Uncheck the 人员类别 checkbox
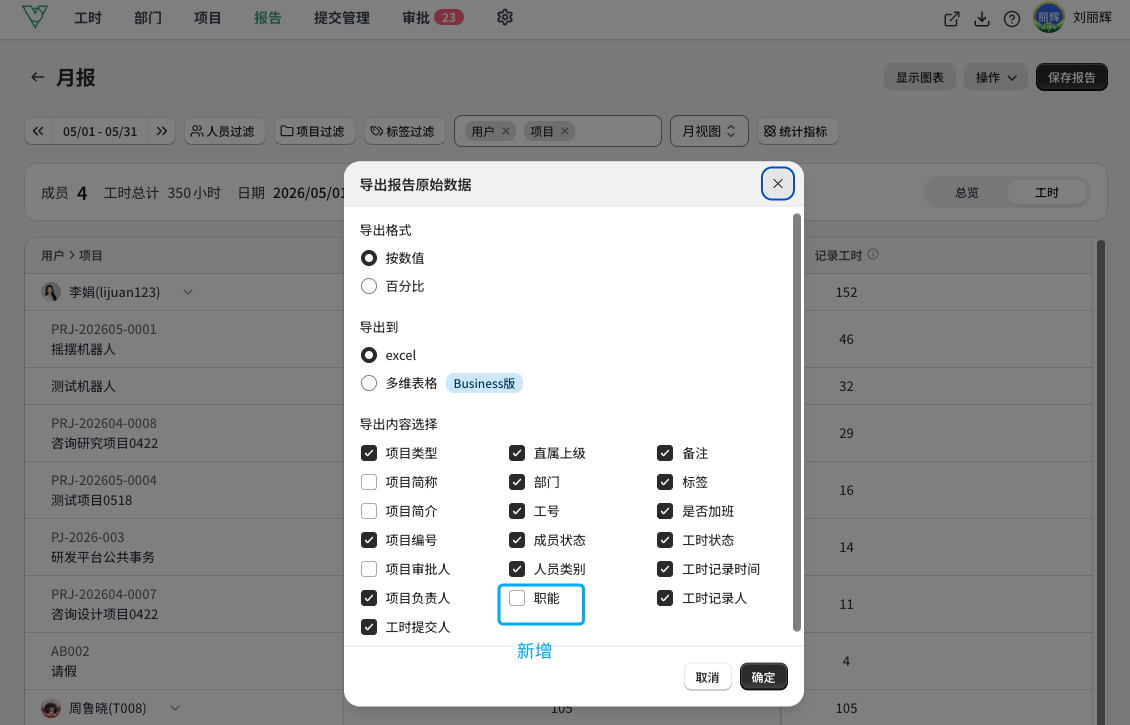Screen dimensions: 1130x725 [x=517, y=569]
